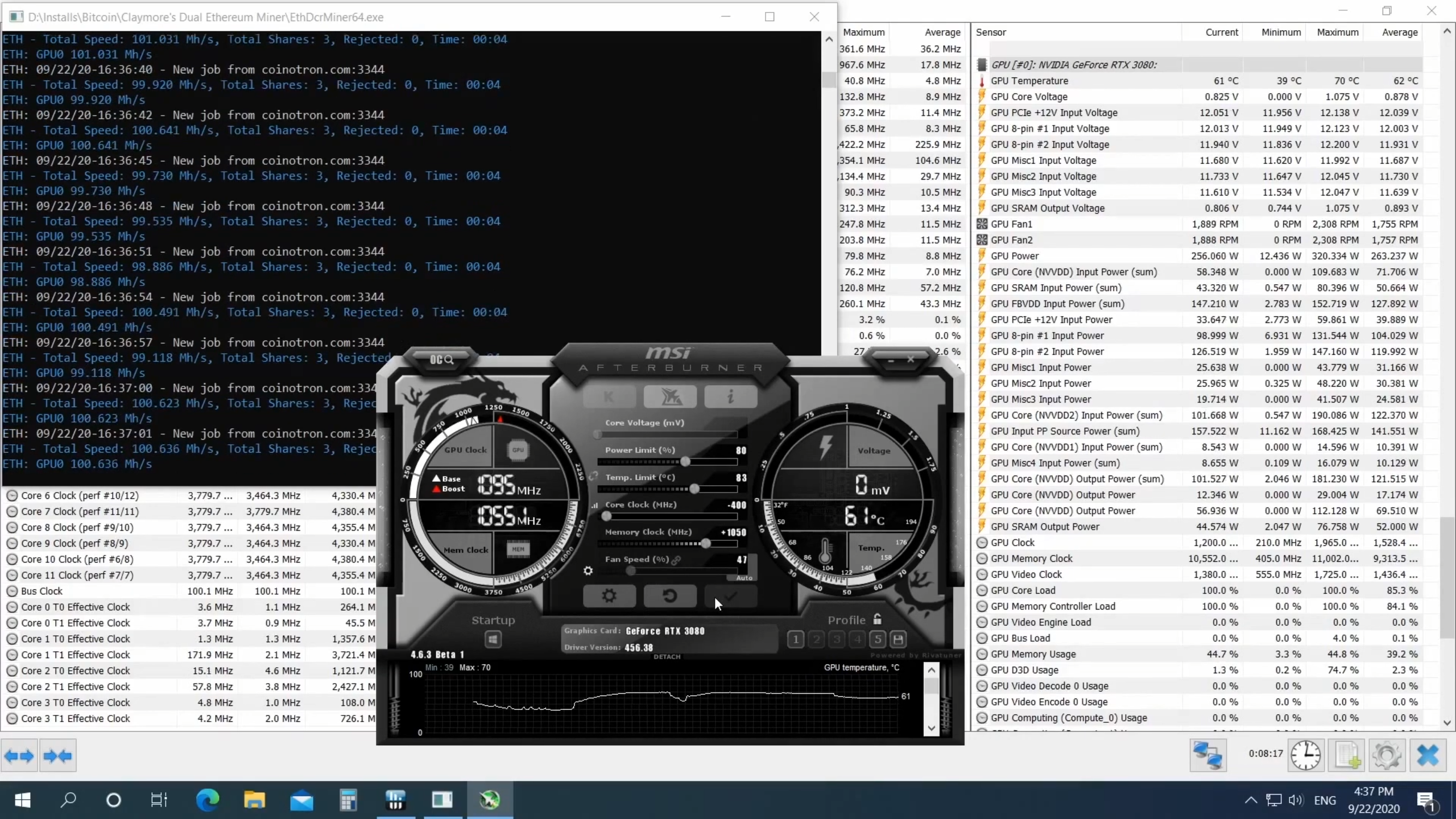Open fan speed settings gear icon

[x=588, y=570]
